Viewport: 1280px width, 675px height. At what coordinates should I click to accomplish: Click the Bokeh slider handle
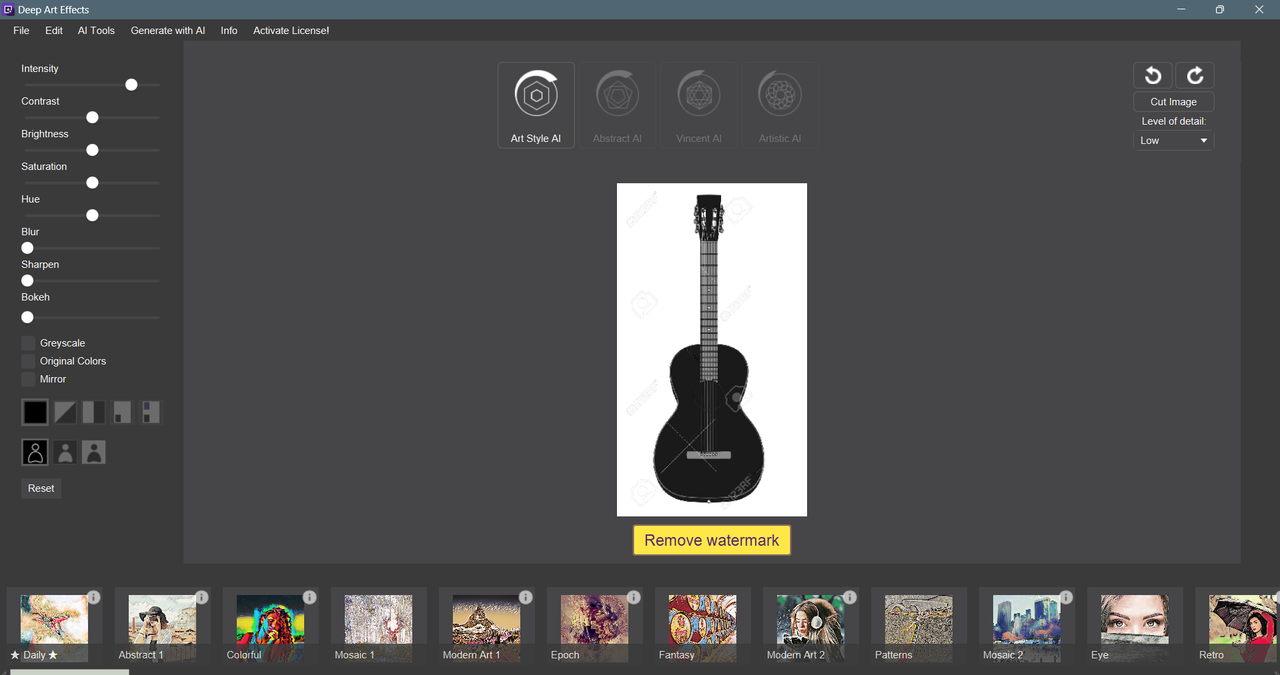[x=28, y=317]
